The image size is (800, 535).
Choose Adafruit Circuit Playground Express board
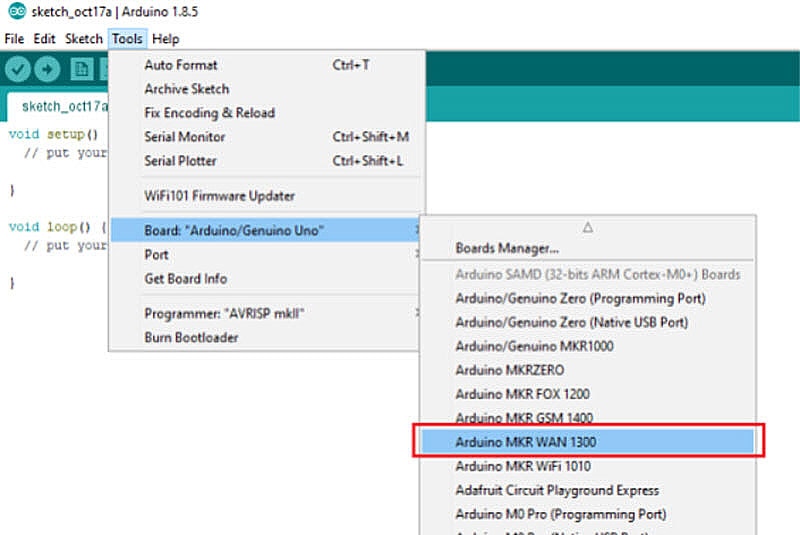(x=557, y=490)
